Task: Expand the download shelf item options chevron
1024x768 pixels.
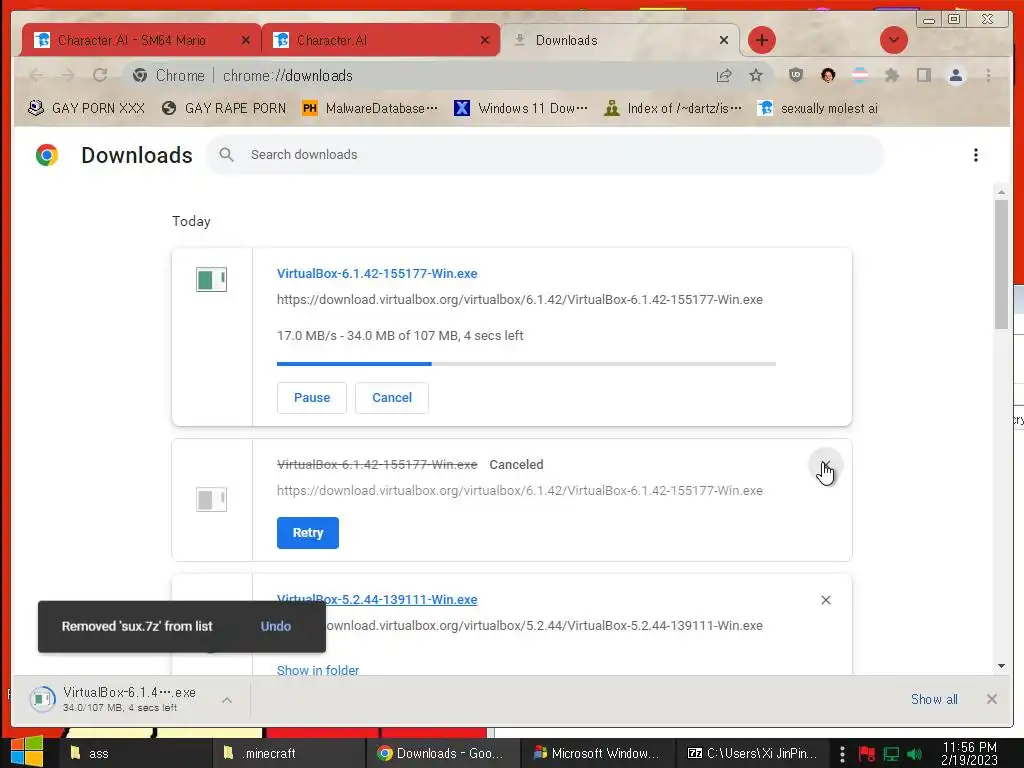Action: click(x=227, y=700)
